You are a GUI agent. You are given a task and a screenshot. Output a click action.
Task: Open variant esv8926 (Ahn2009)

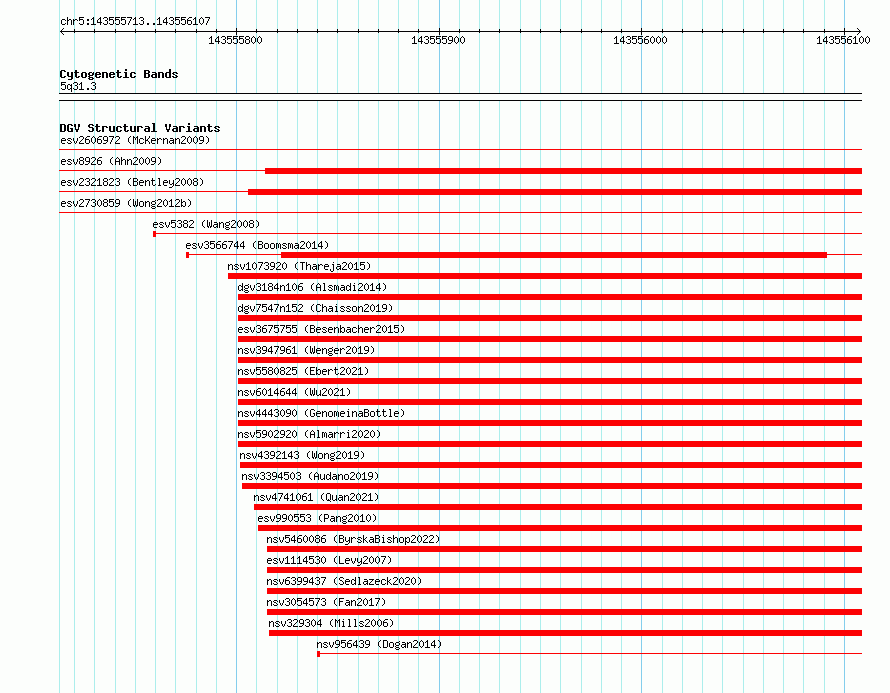pyautogui.click(x=111, y=161)
